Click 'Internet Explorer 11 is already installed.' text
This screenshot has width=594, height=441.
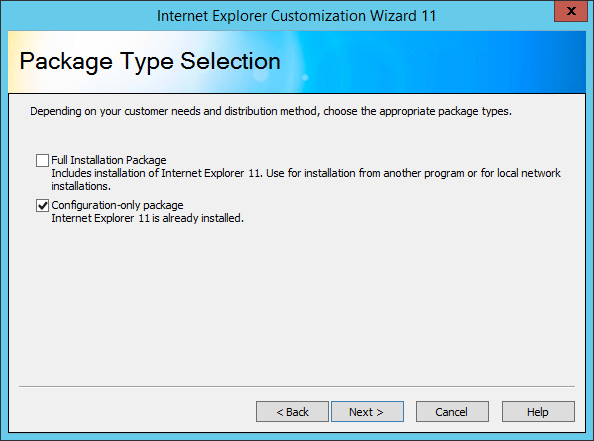coord(147,218)
